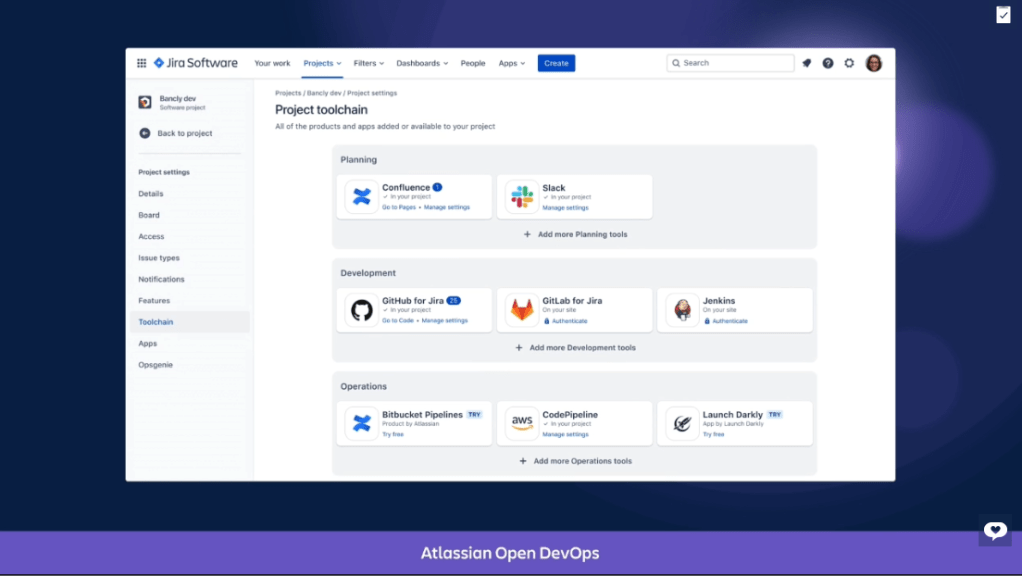Expand the Dashboards dropdown menu

click(422, 63)
